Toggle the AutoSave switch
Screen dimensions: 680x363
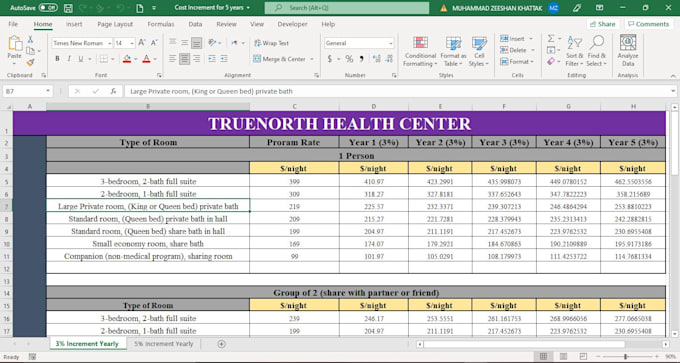48,8
